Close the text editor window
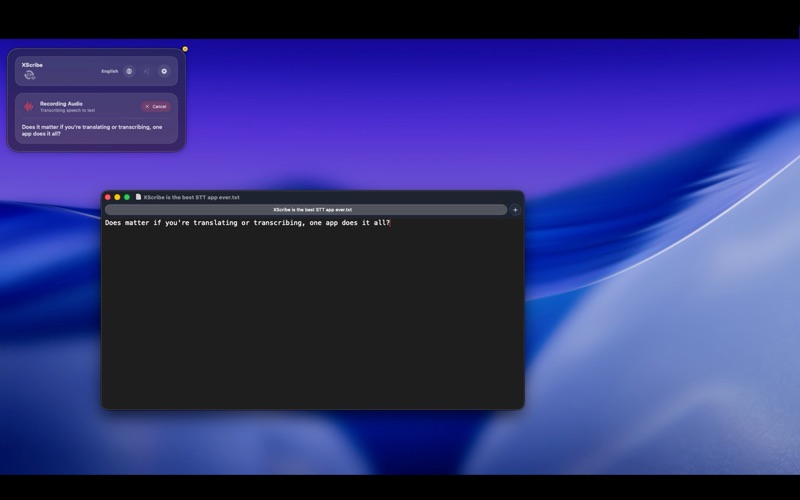Viewport: 800px width, 500px height. (108, 197)
